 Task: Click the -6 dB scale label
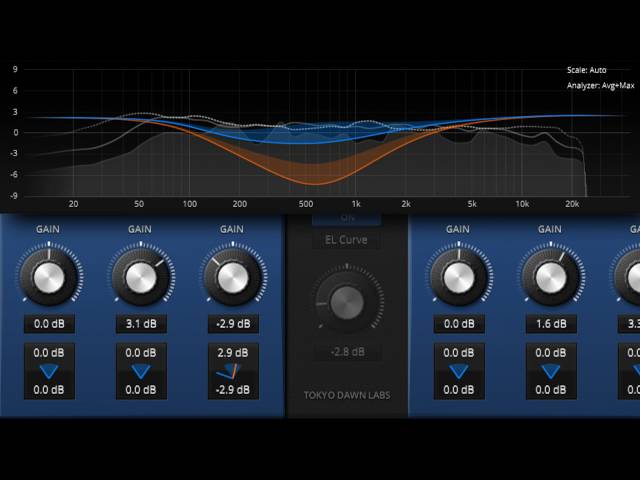pyautogui.click(x=14, y=175)
